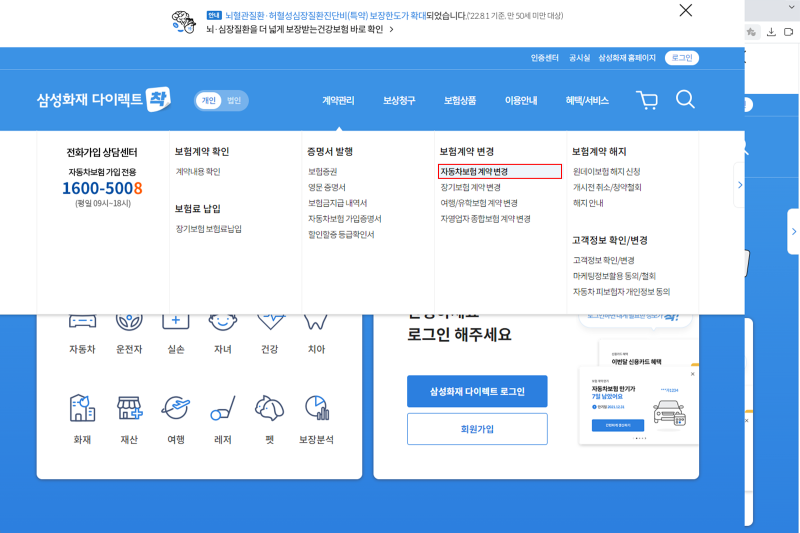The width and height of the screenshot is (800, 533).
Task: Select the 건강 insurance icon
Action: coord(270,322)
